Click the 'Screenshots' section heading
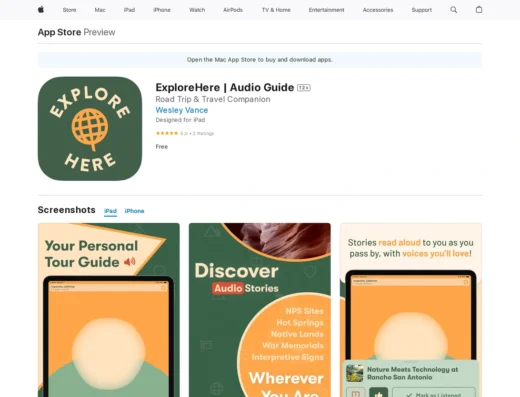Screen dimensions: 520x397 coord(66,210)
